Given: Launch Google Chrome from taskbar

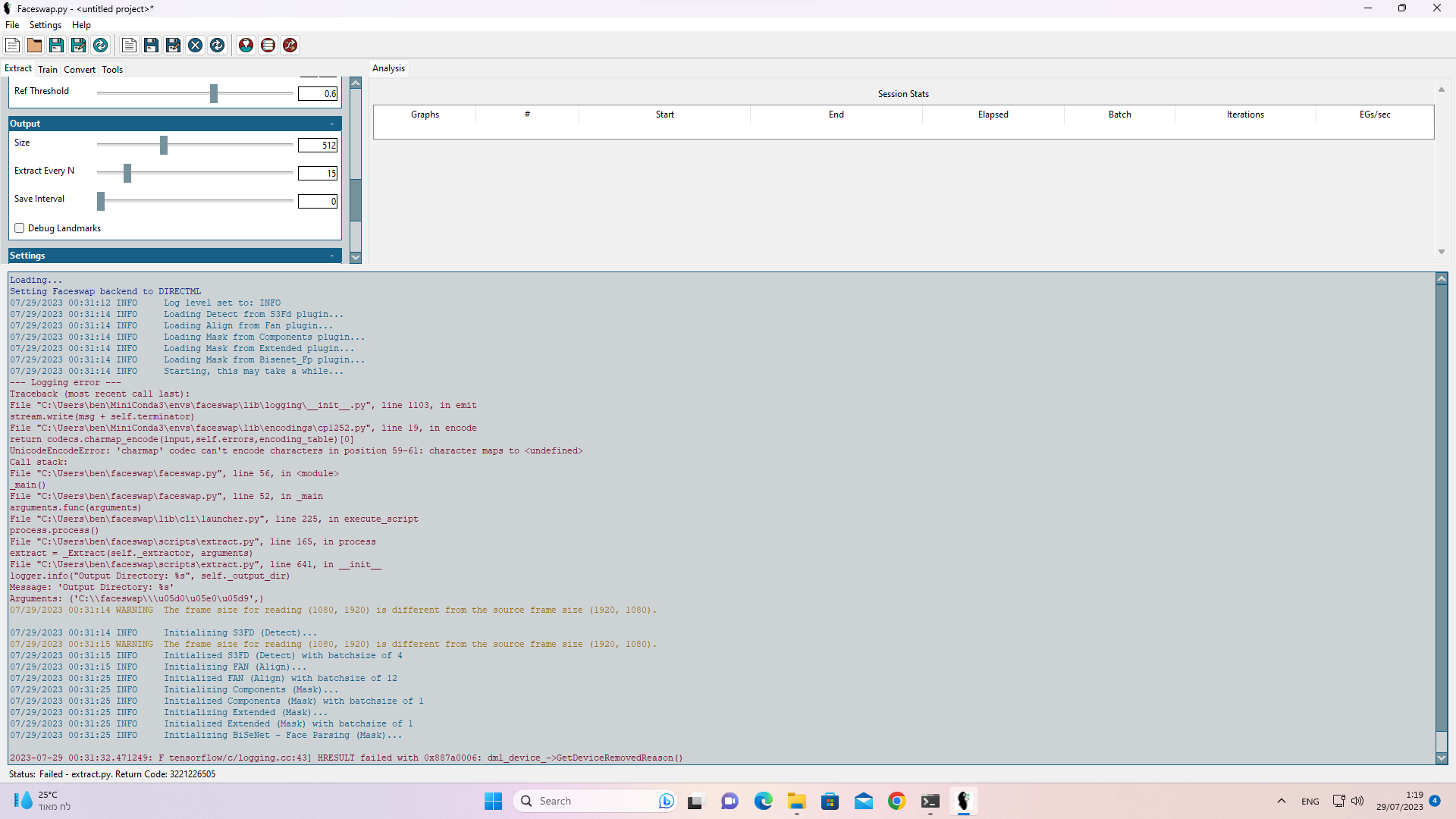Looking at the screenshot, I should (x=897, y=801).
